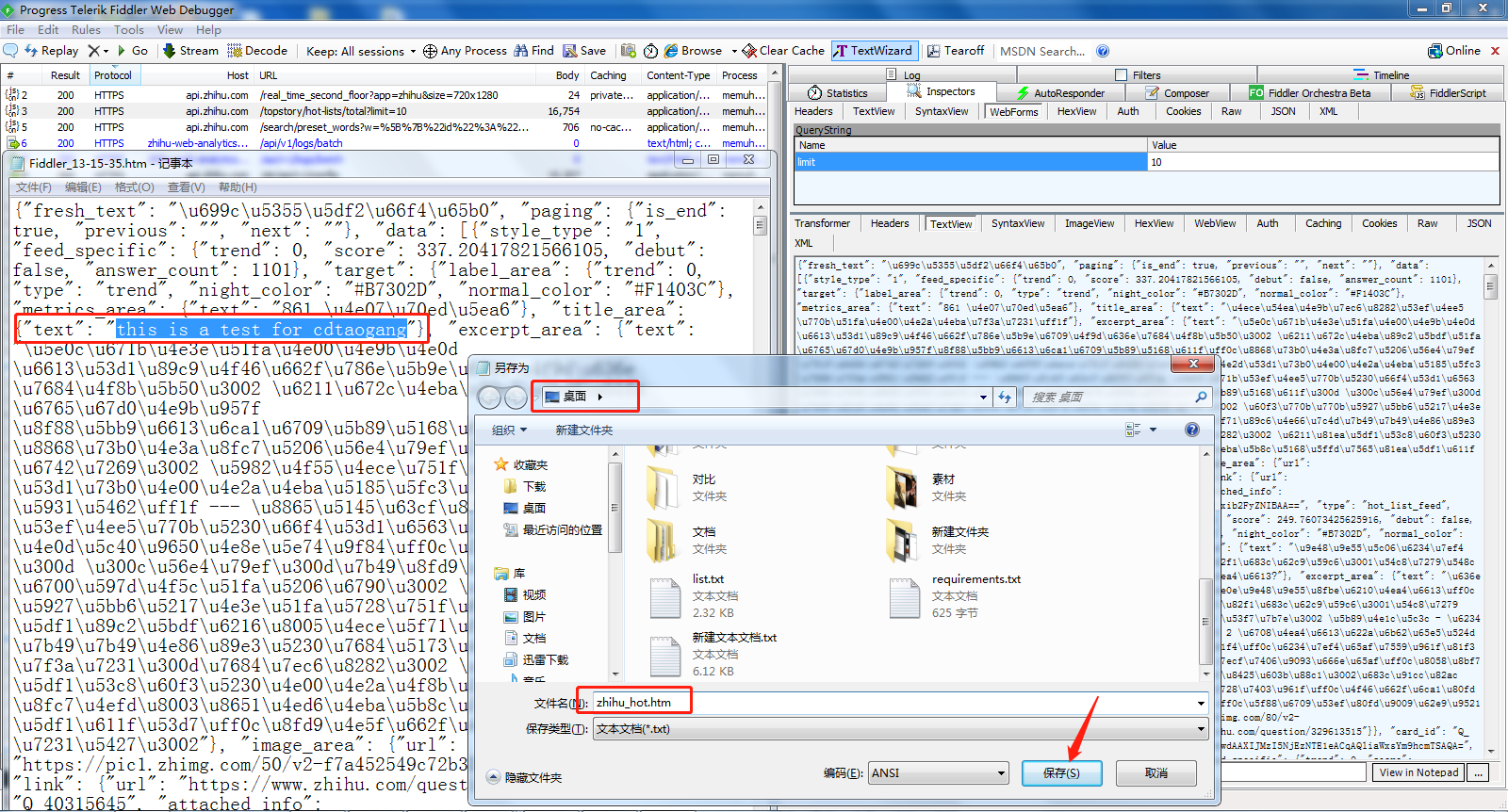The width and height of the screenshot is (1508, 812).
Task: Open the Tools menu
Action: (129, 30)
